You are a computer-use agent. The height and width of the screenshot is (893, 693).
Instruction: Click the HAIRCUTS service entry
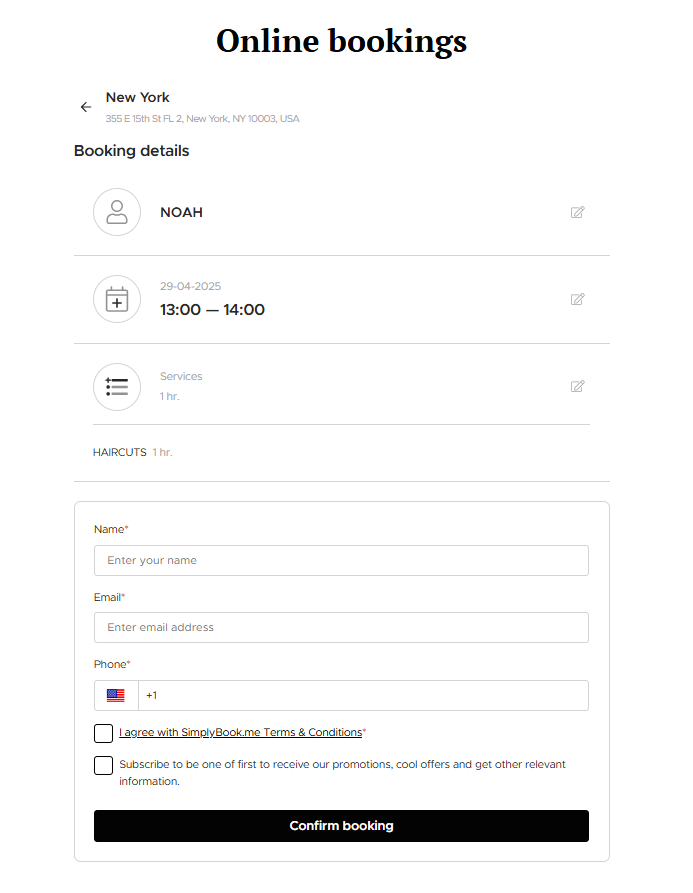pos(132,452)
